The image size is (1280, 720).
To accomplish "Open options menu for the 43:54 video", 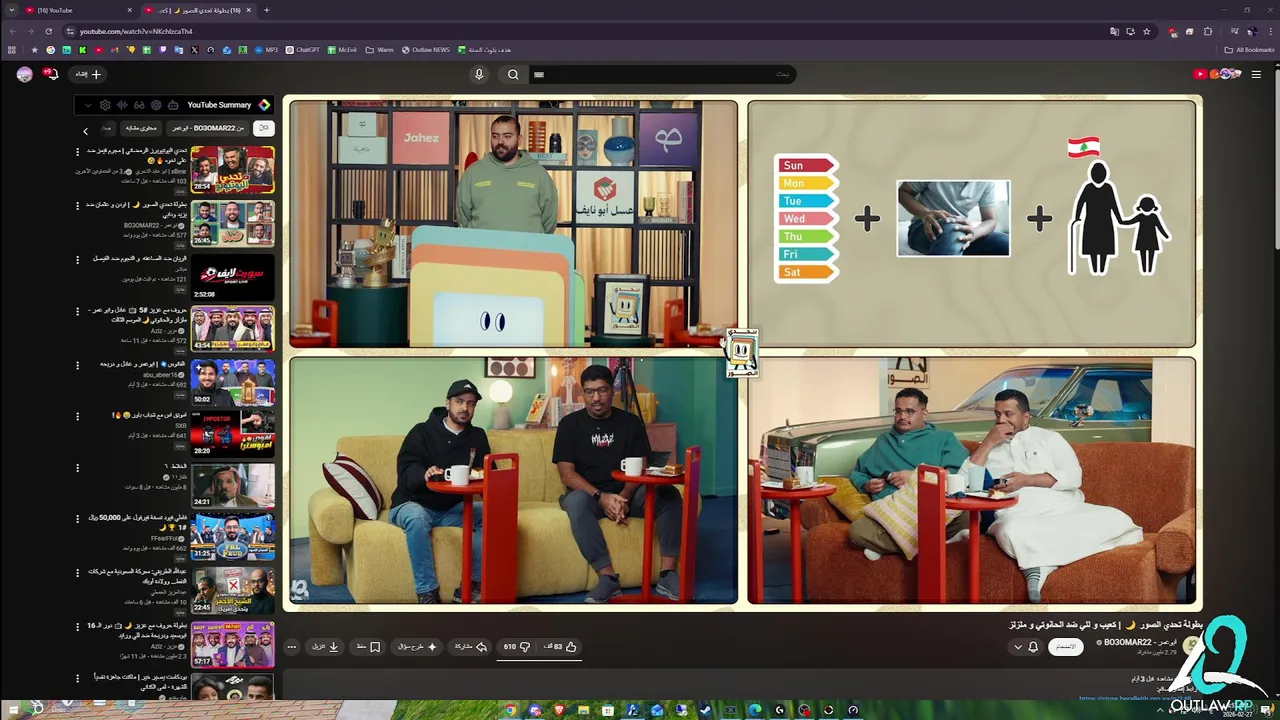I will click(x=78, y=312).
